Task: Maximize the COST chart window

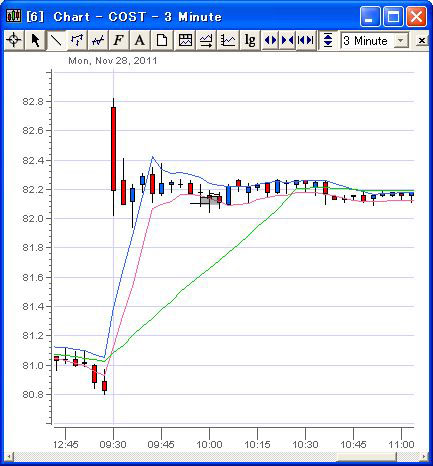Action: pyautogui.click(x=393, y=16)
